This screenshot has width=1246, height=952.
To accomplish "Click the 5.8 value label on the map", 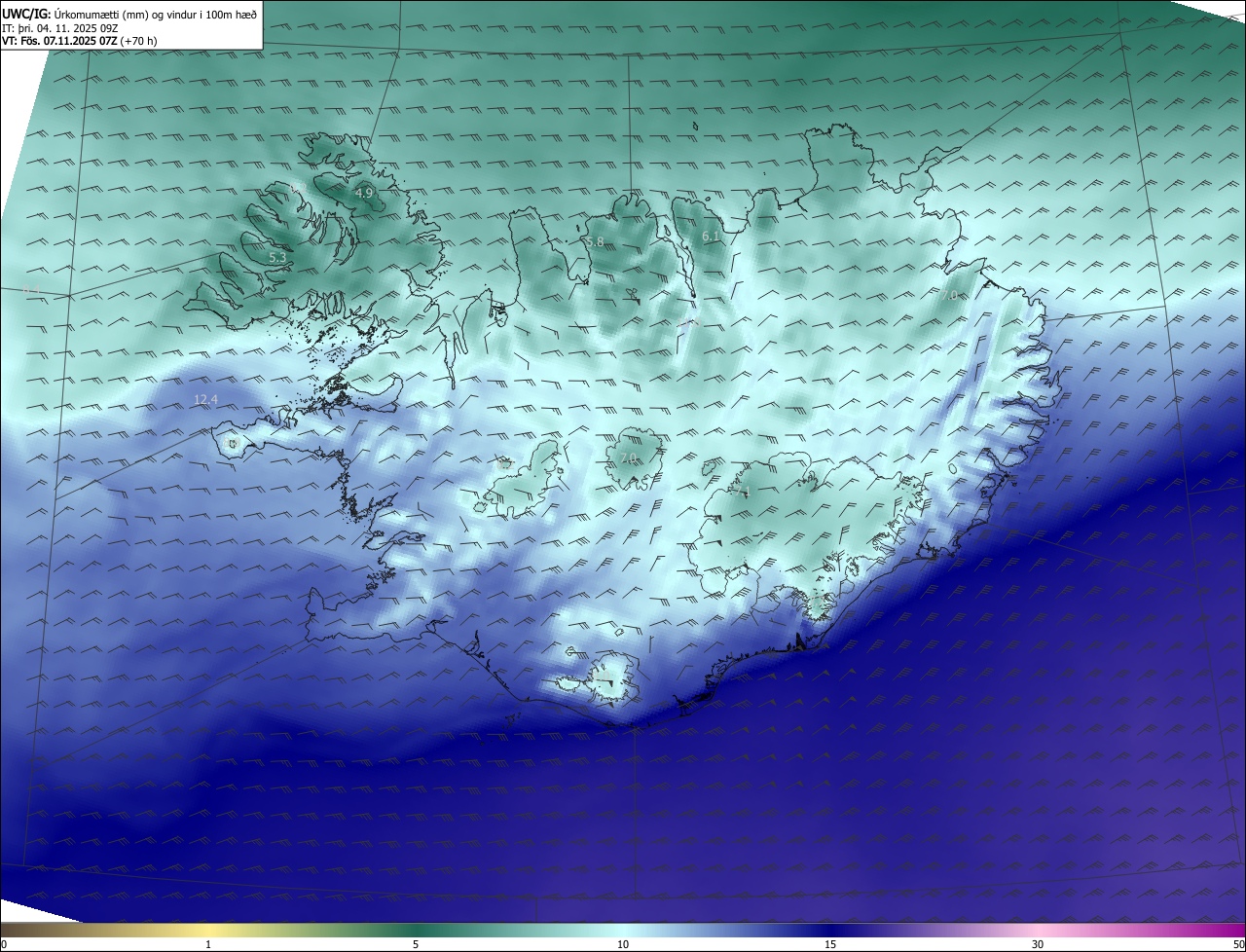I will [x=594, y=241].
